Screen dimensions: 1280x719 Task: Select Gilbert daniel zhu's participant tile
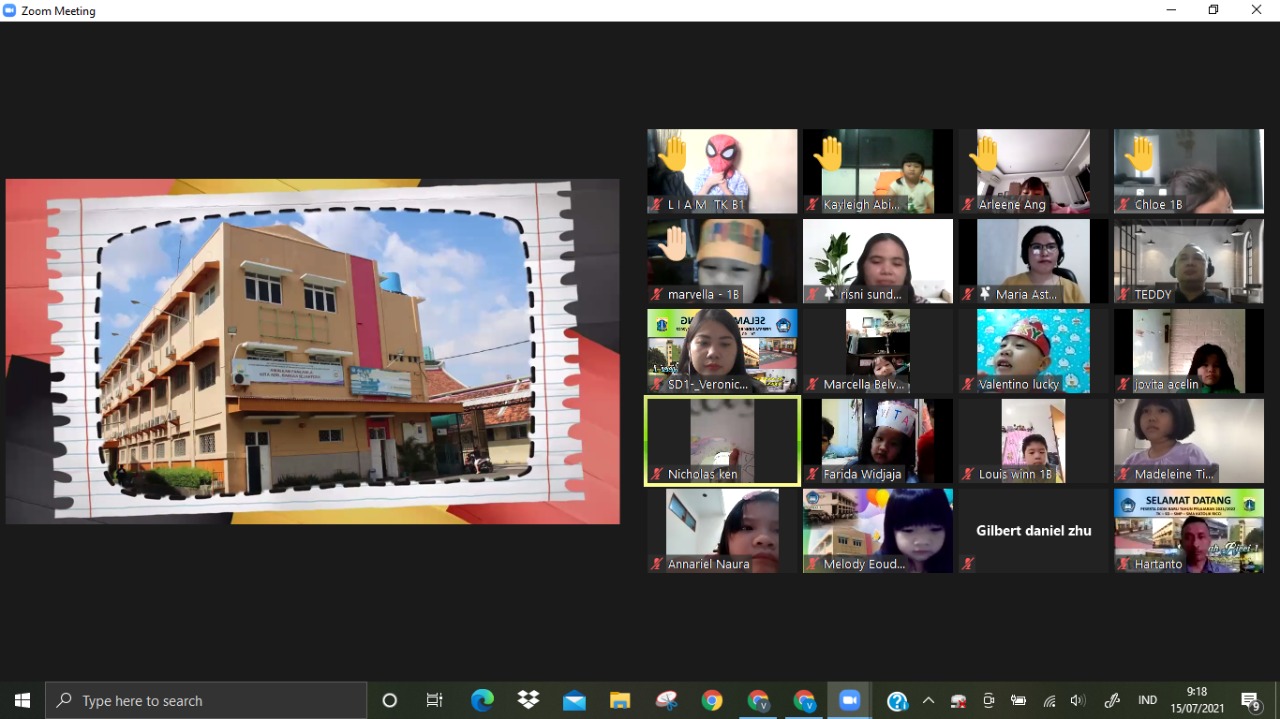(1033, 531)
